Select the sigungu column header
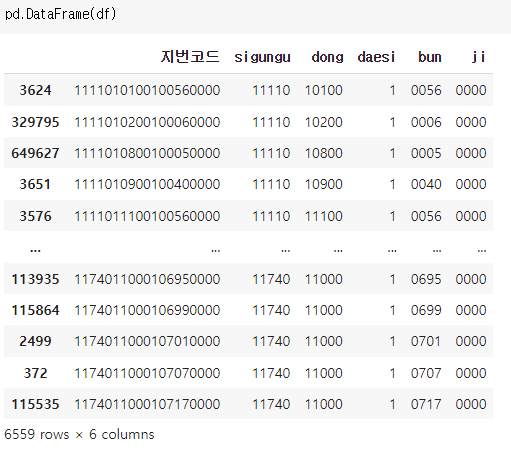Image resolution: width=511 pixels, height=455 pixels. tap(262, 57)
